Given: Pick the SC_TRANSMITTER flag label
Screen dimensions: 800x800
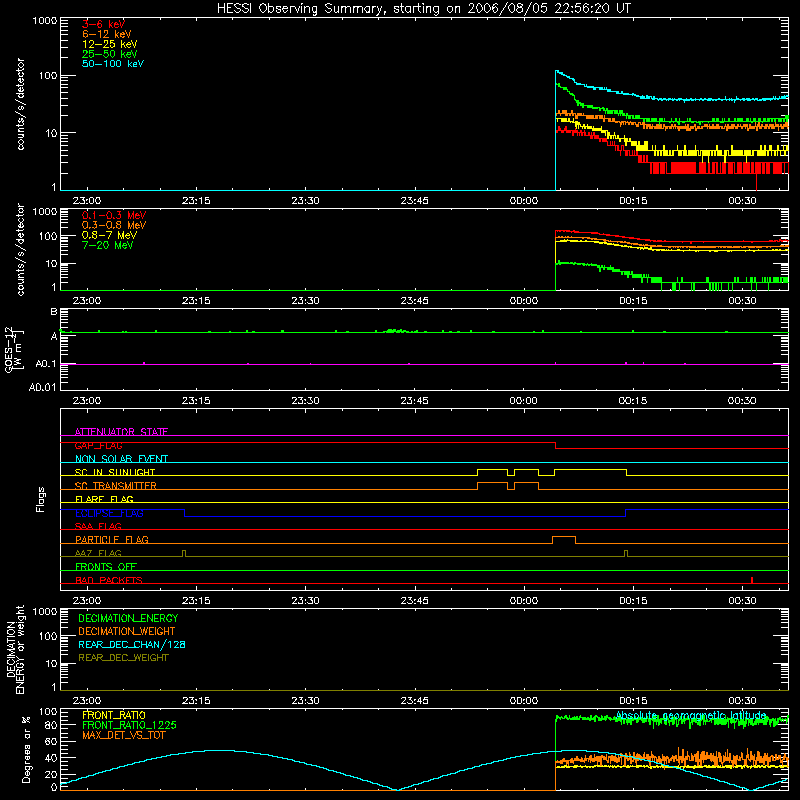Looking at the screenshot, I should pyautogui.click(x=115, y=486).
